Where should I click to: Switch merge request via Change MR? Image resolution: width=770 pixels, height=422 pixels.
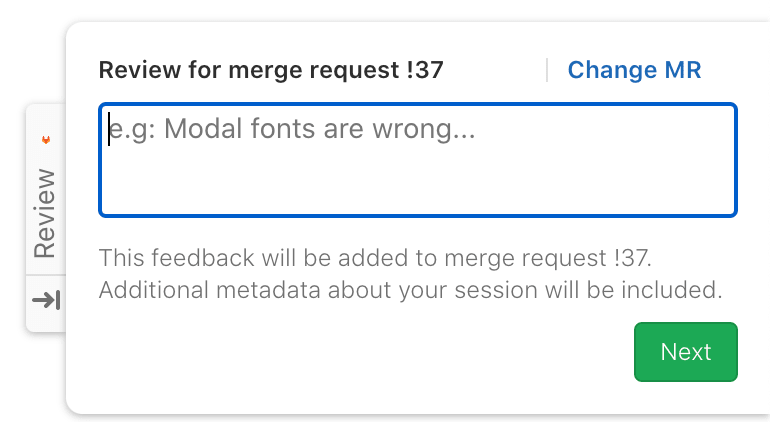click(634, 70)
